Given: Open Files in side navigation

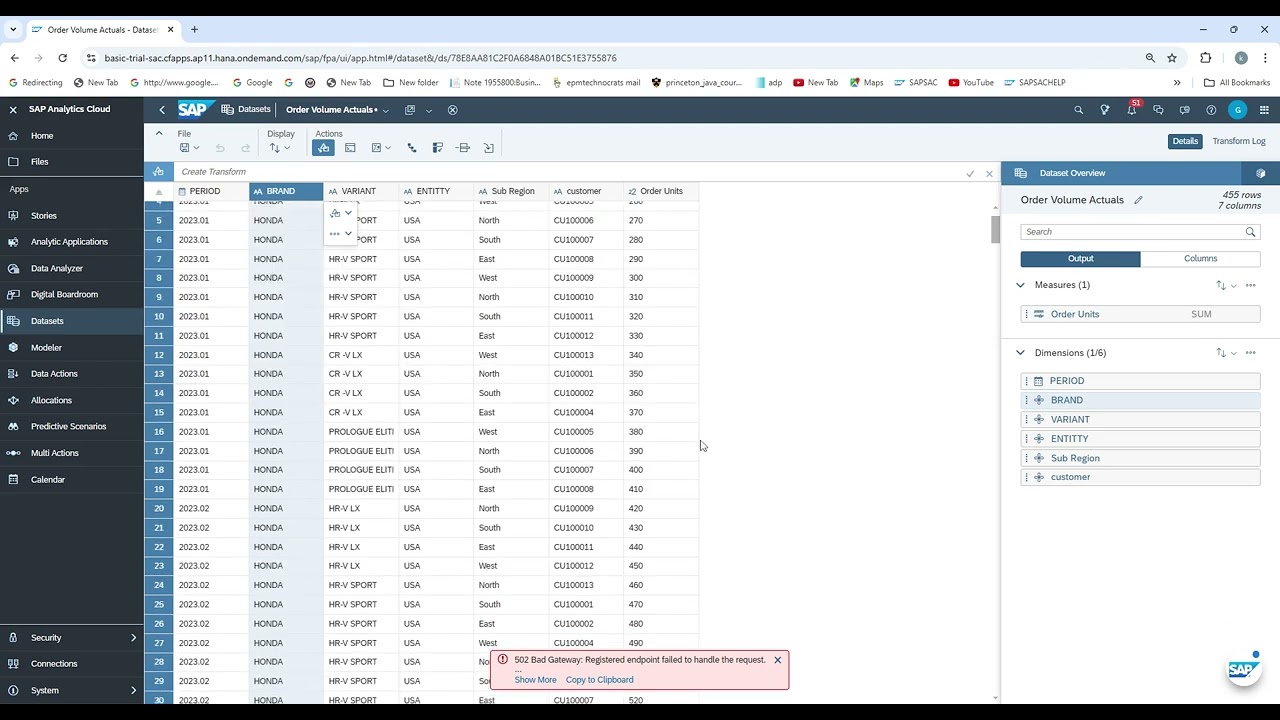Looking at the screenshot, I should 72,162.
